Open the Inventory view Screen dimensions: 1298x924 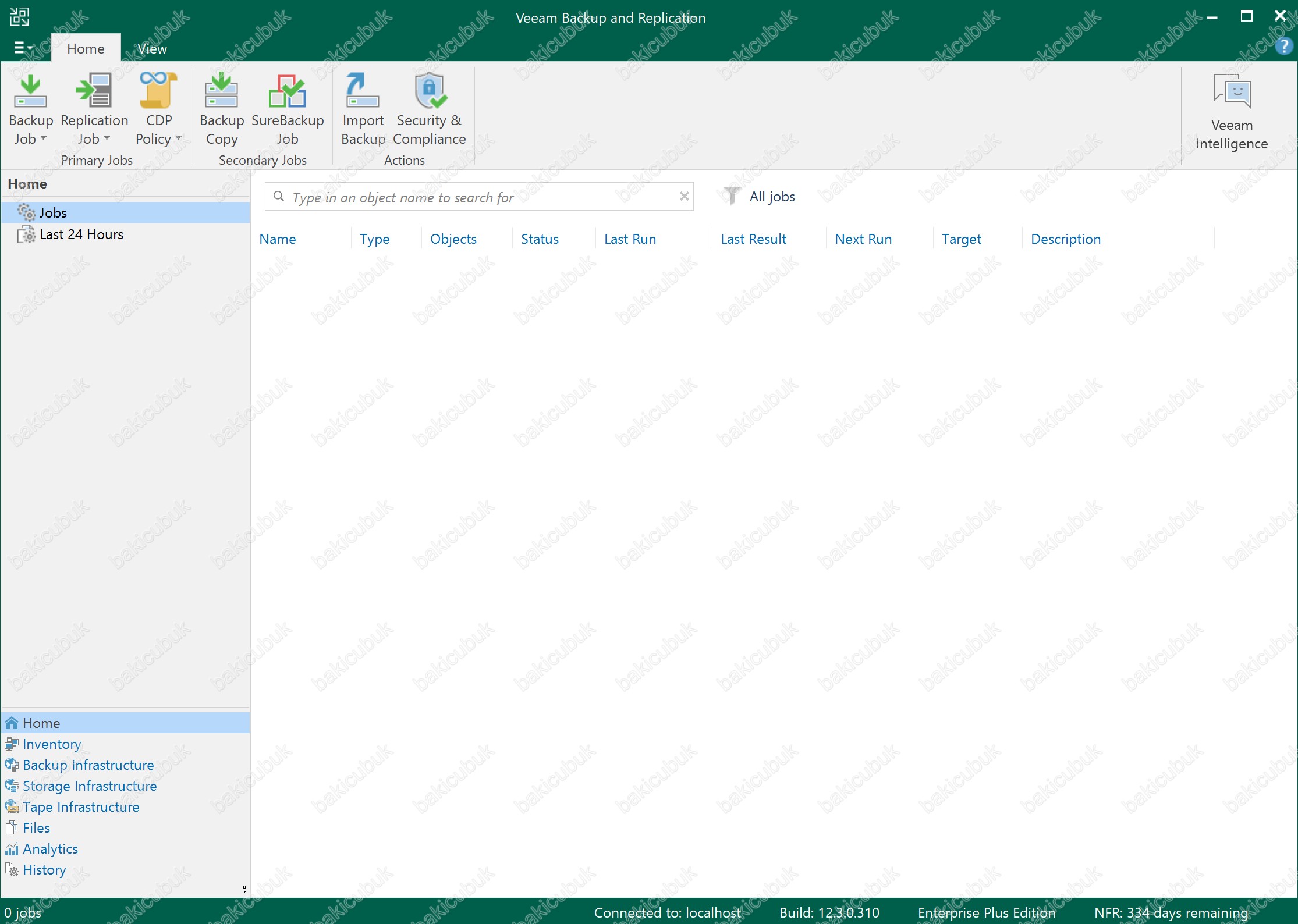(52, 744)
